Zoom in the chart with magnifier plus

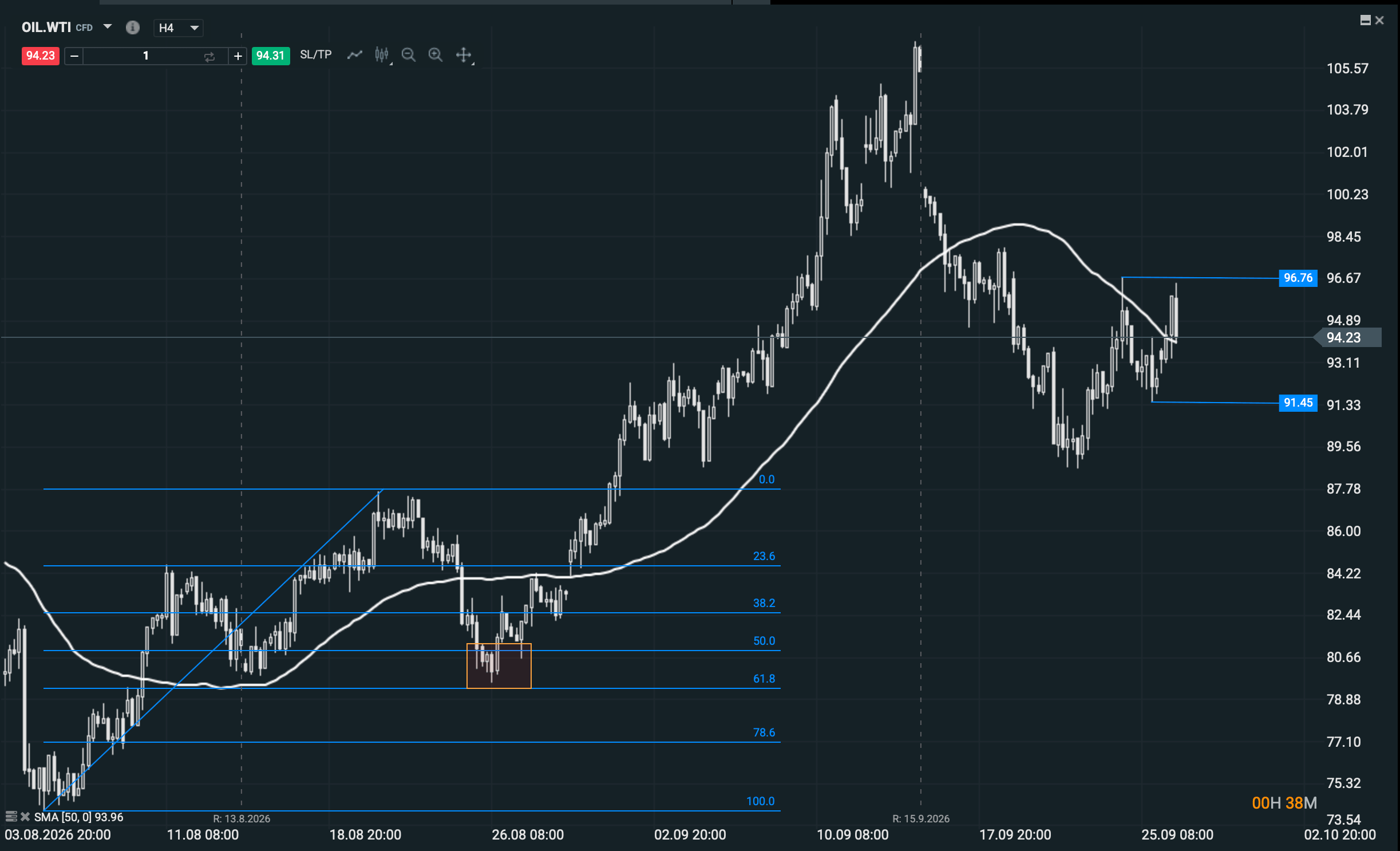click(436, 55)
